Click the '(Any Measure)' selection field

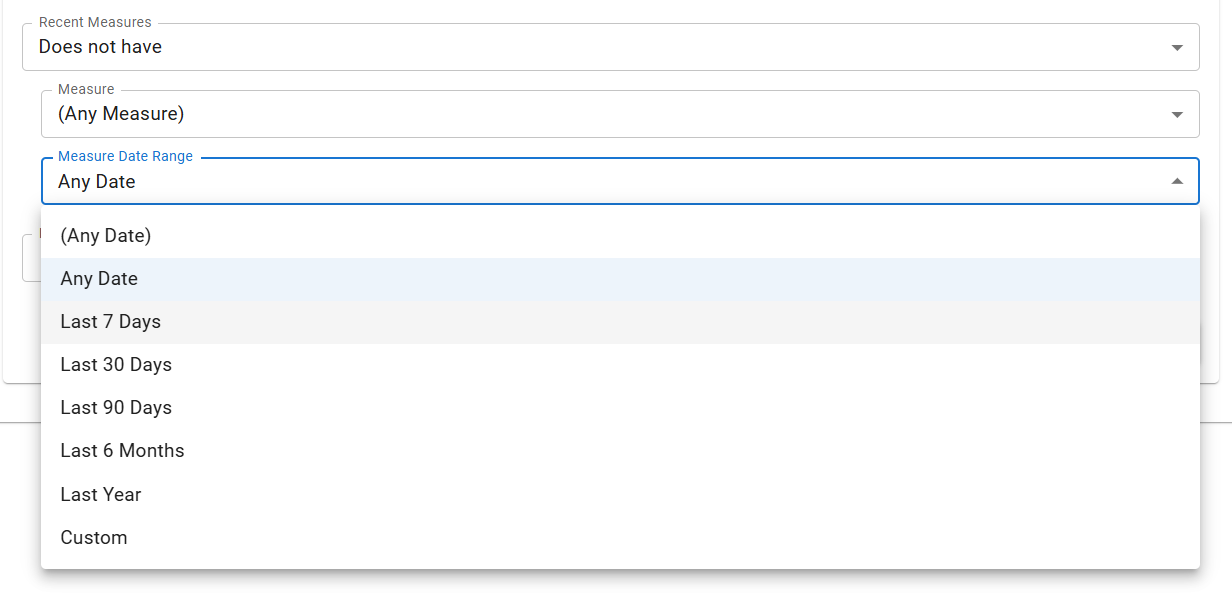click(620, 114)
